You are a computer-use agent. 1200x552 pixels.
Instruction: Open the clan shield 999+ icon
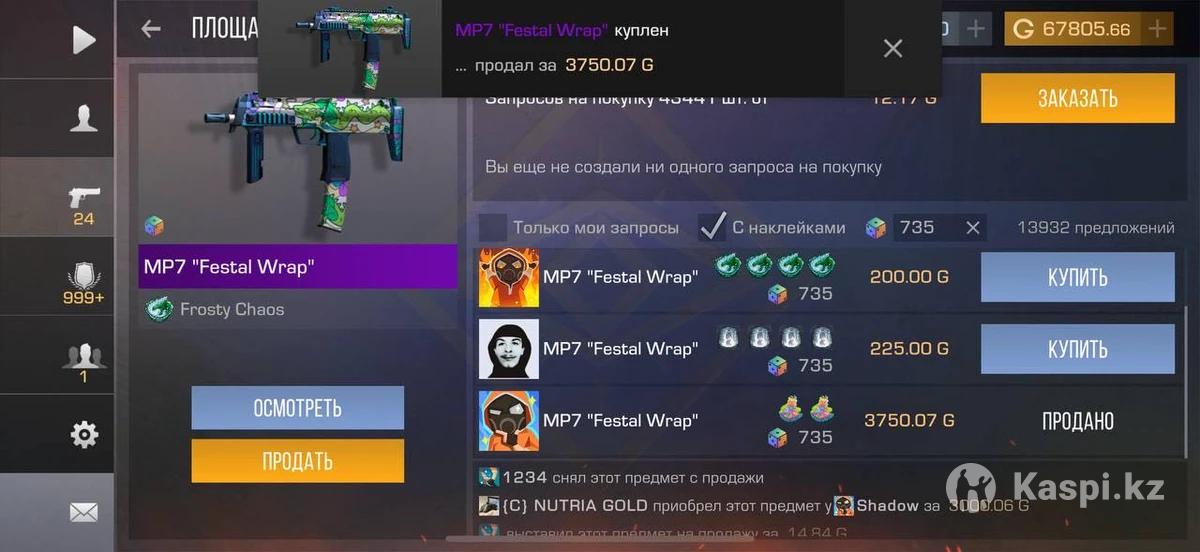coord(84,282)
